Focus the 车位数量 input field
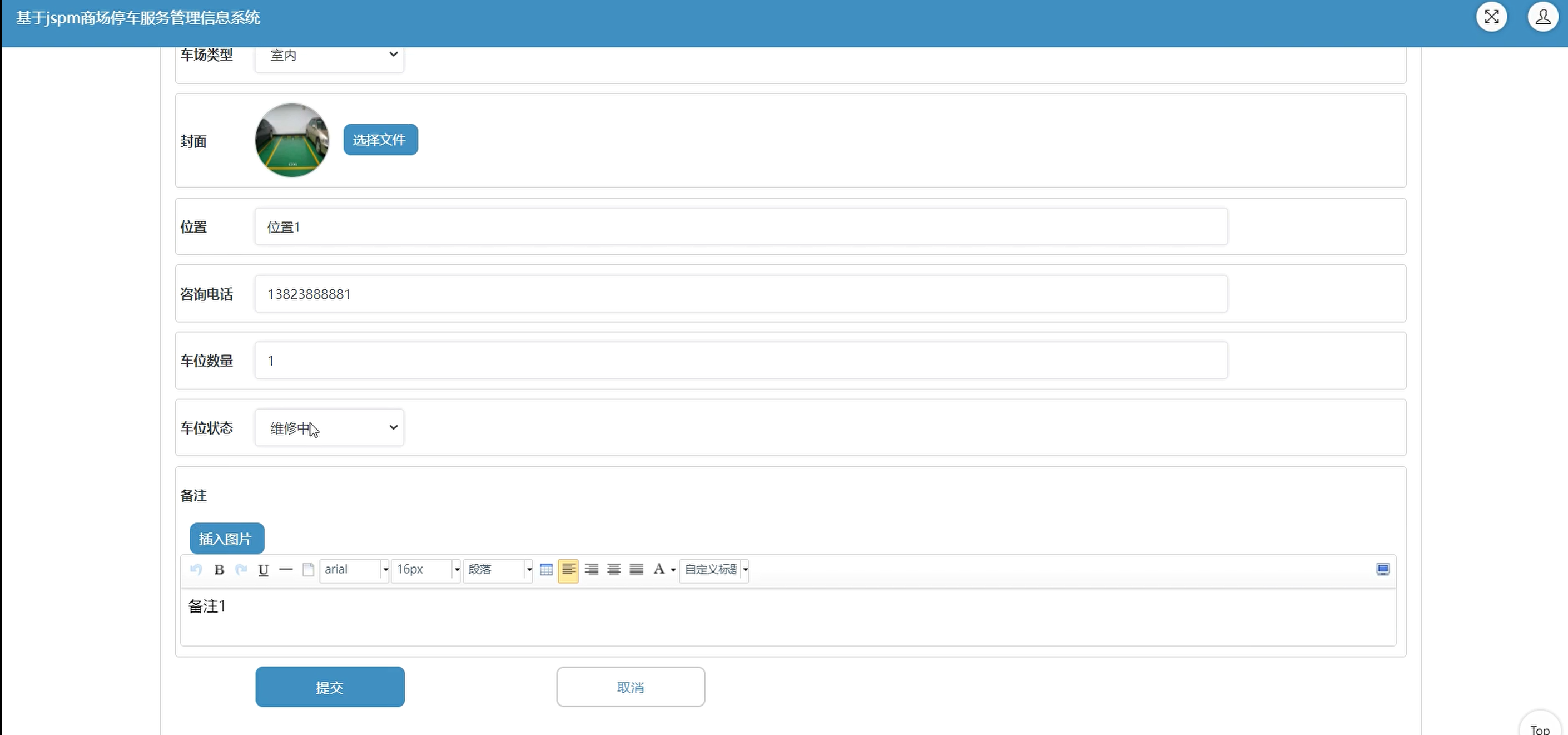 coord(741,361)
